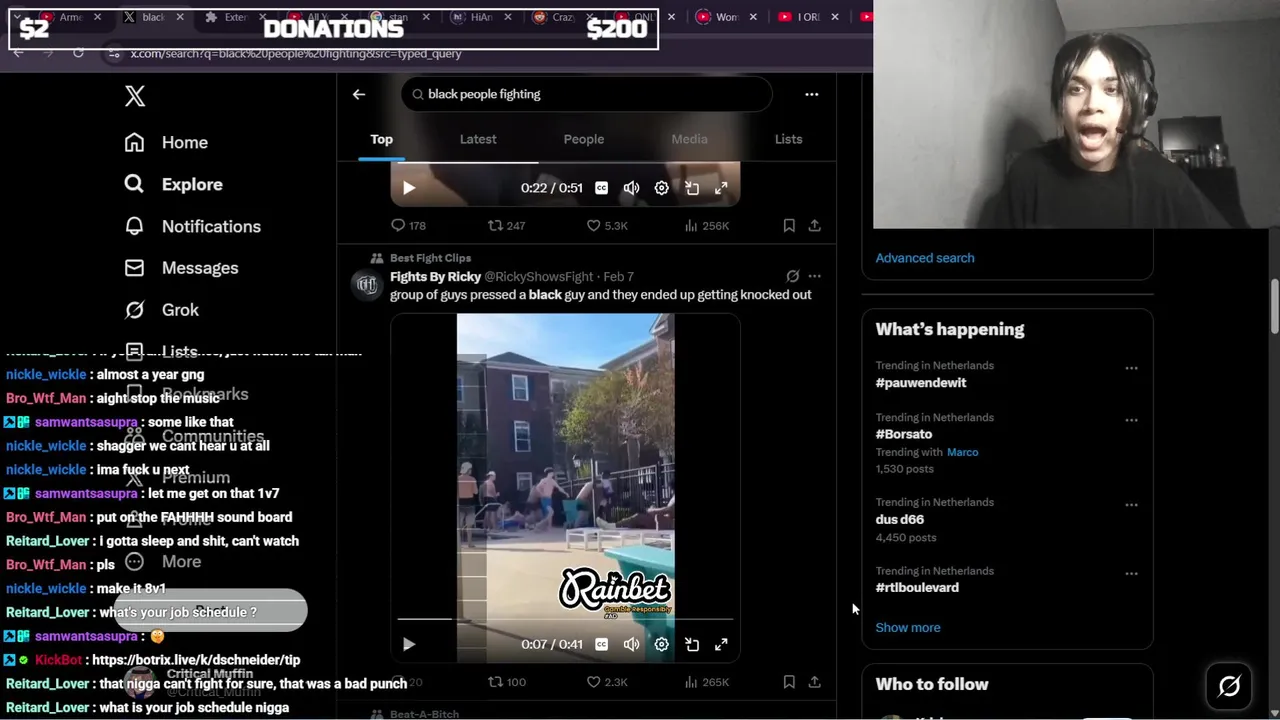Open the Fights By Ricky profile name
The height and width of the screenshot is (720, 1280).
click(x=436, y=276)
